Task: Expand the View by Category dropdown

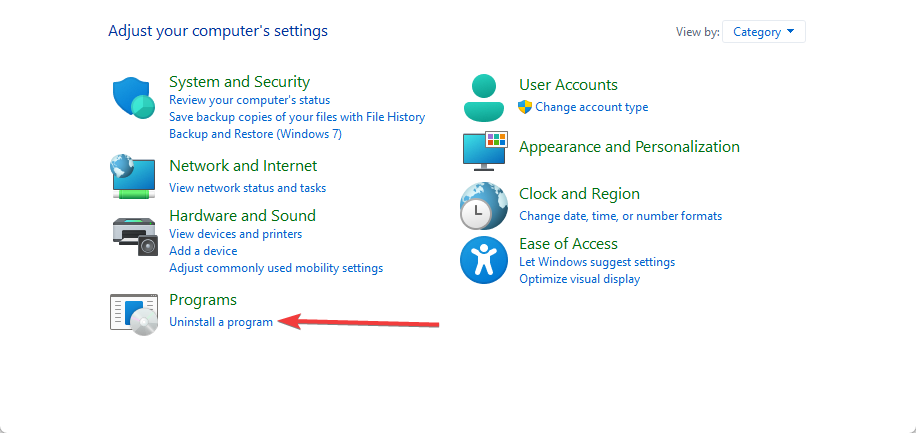Action: point(764,32)
